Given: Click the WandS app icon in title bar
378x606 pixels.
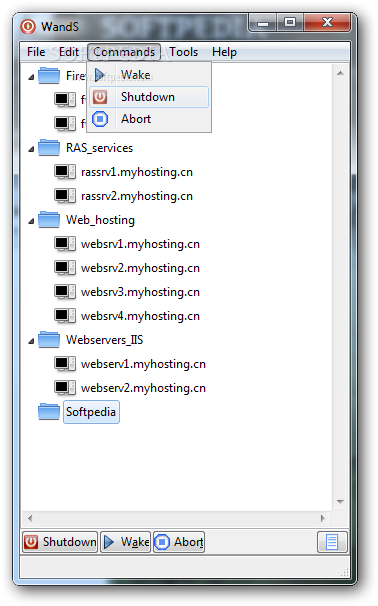Looking at the screenshot, I should (x=28, y=26).
